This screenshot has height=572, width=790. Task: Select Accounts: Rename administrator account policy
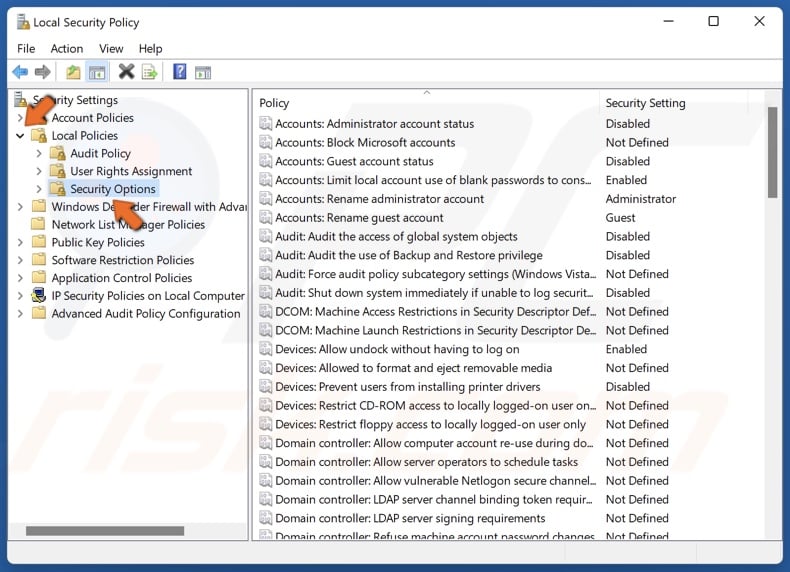pyautogui.click(x=379, y=199)
